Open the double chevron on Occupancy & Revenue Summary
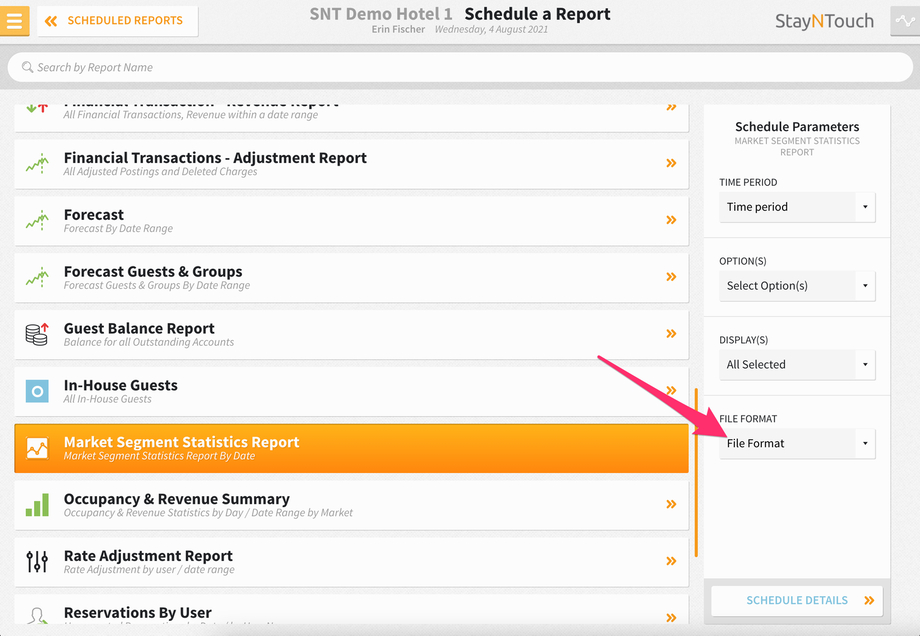920x636 pixels. (x=671, y=505)
